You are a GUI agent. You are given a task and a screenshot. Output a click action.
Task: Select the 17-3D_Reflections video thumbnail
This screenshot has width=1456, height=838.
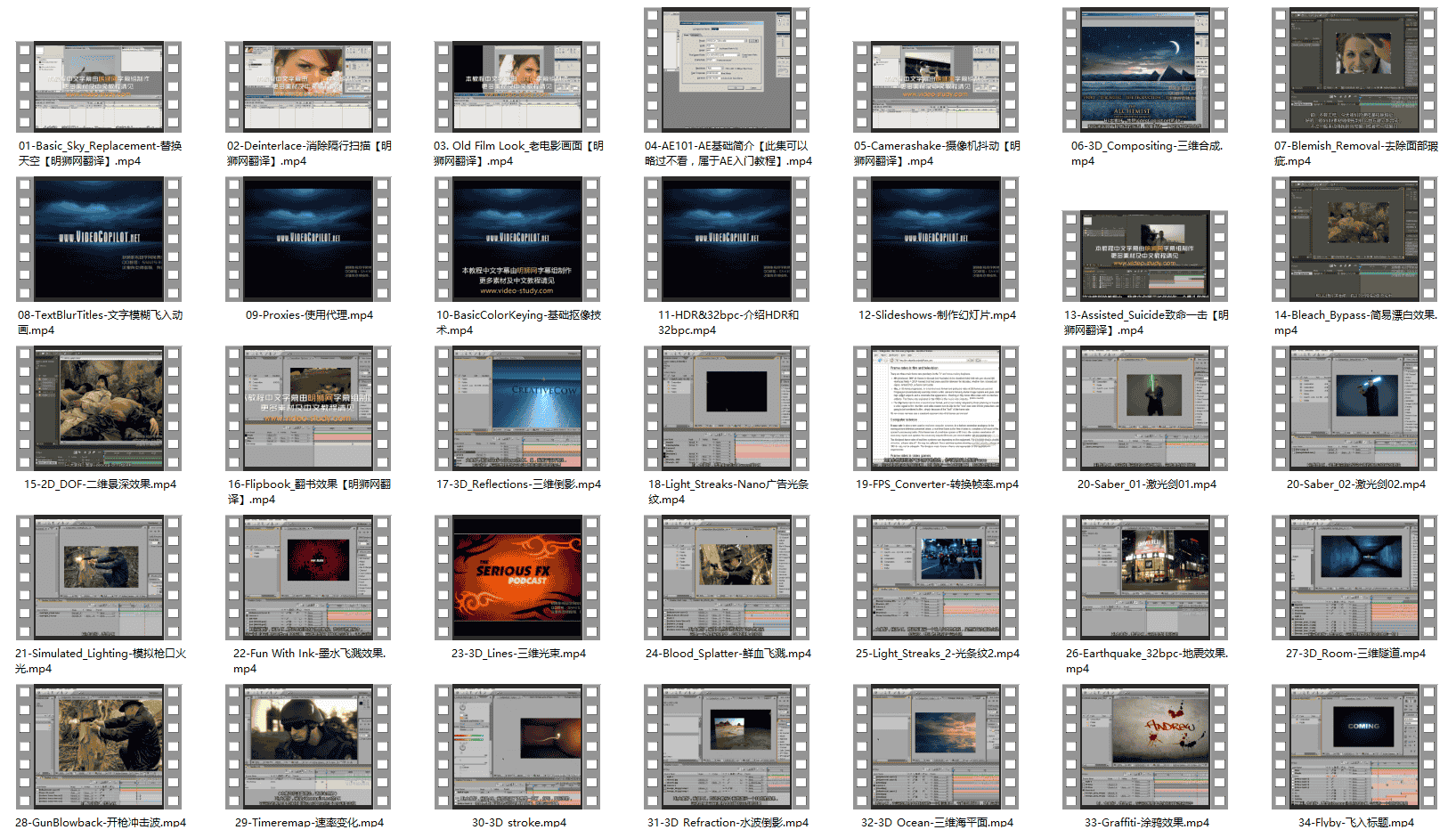pyautogui.click(x=517, y=408)
